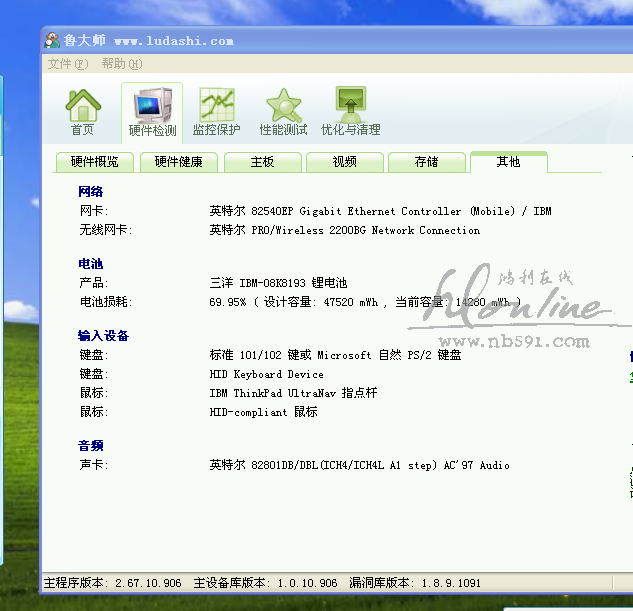Click the PRO/Wireless 2200BG network entry
Screen dimensions: 633x611
[344, 230]
